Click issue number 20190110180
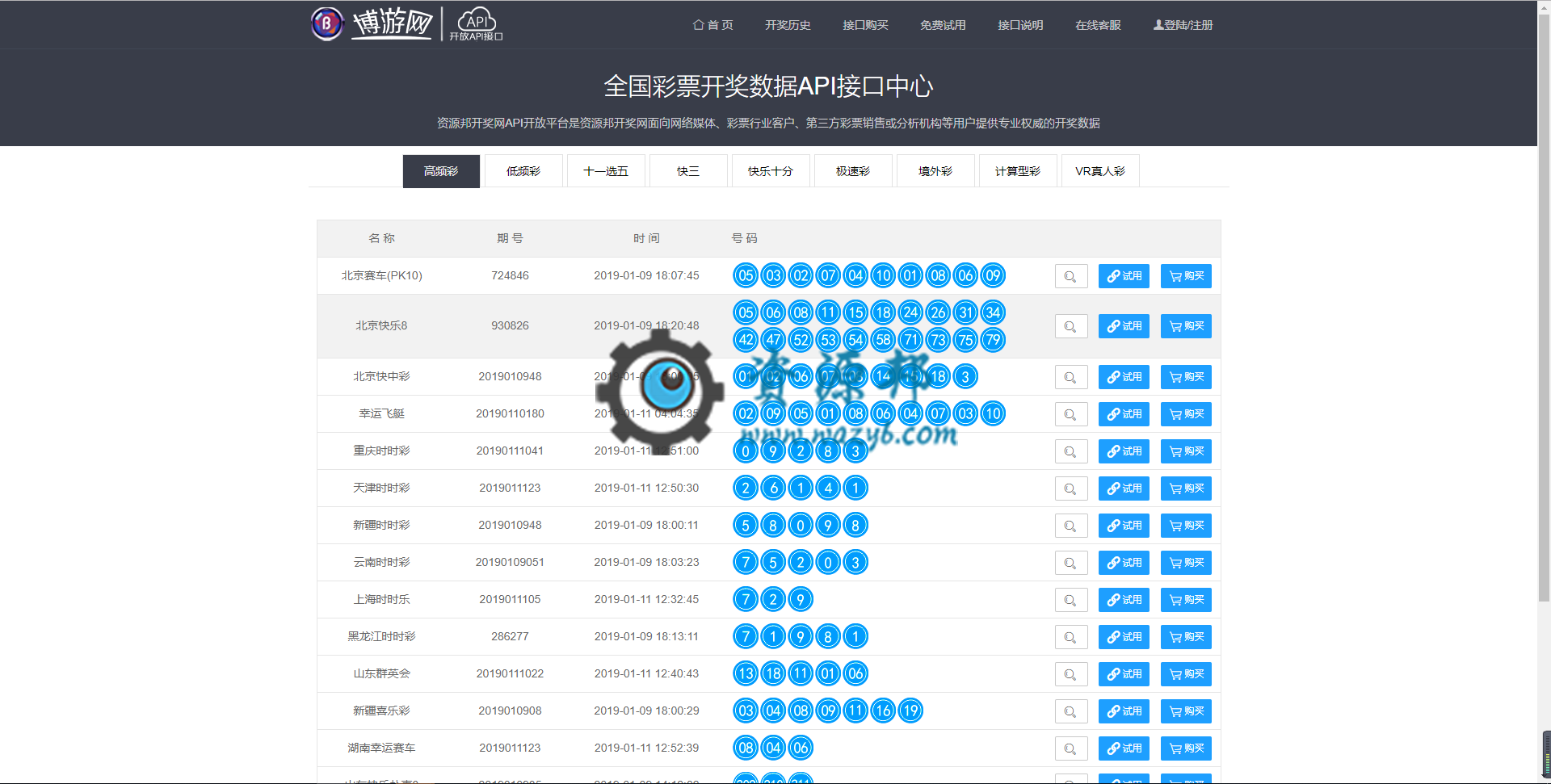The height and width of the screenshot is (784, 1551). (x=510, y=414)
